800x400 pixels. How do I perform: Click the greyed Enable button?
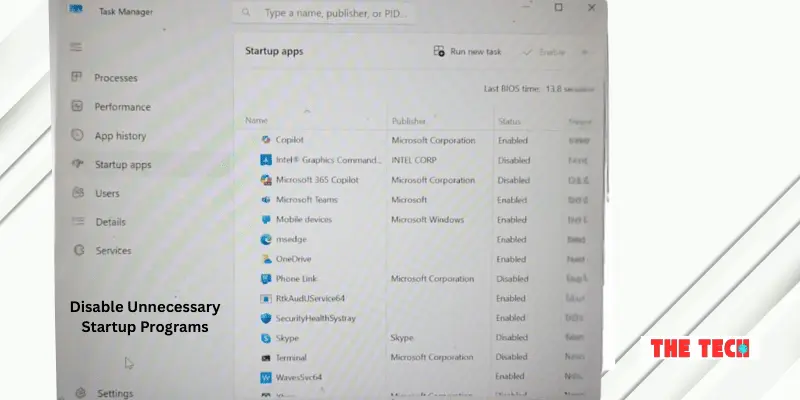pos(544,52)
